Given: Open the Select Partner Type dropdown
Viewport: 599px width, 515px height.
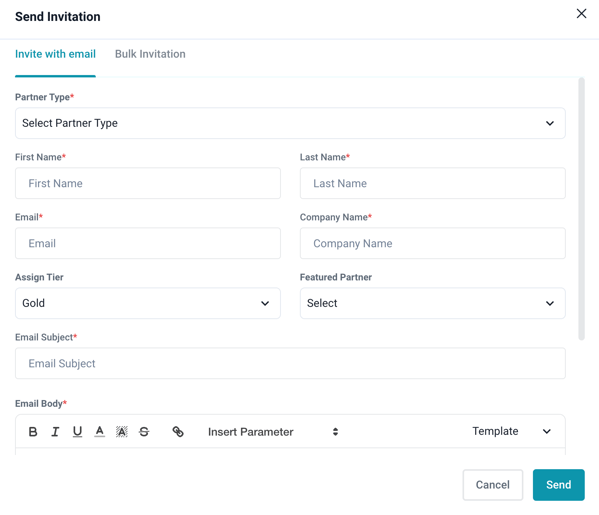Looking at the screenshot, I should click(x=290, y=123).
